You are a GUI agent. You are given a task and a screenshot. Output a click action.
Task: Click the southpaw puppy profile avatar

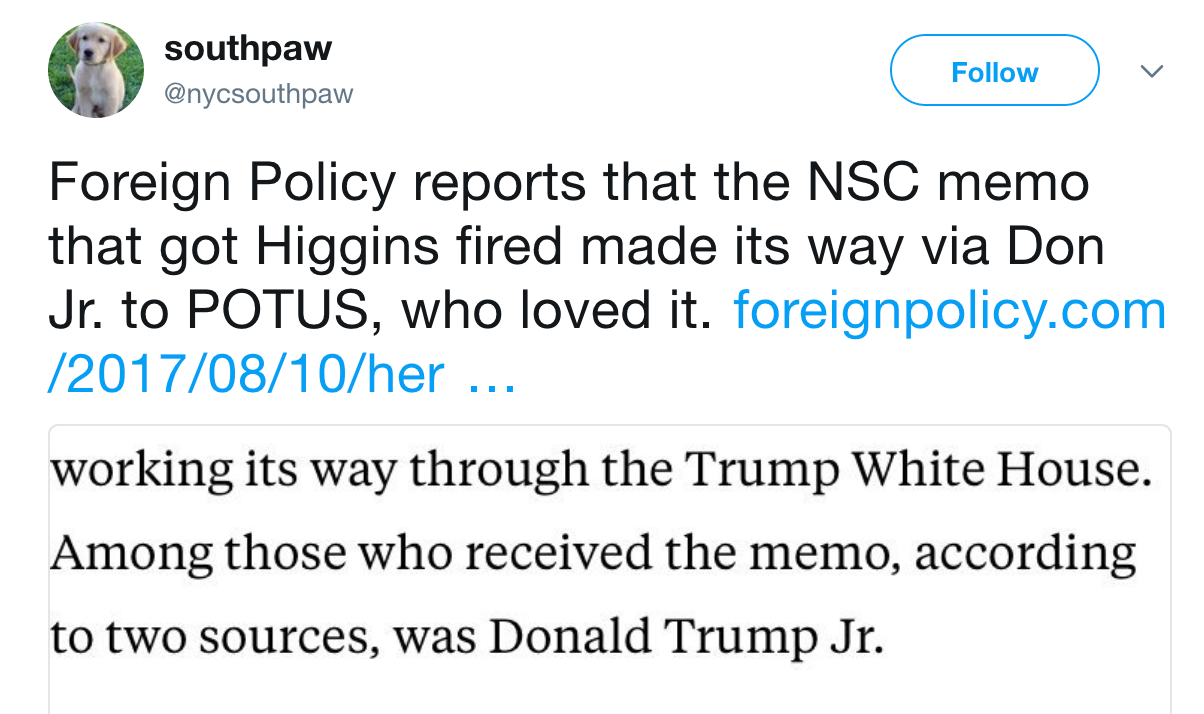click(96, 70)
